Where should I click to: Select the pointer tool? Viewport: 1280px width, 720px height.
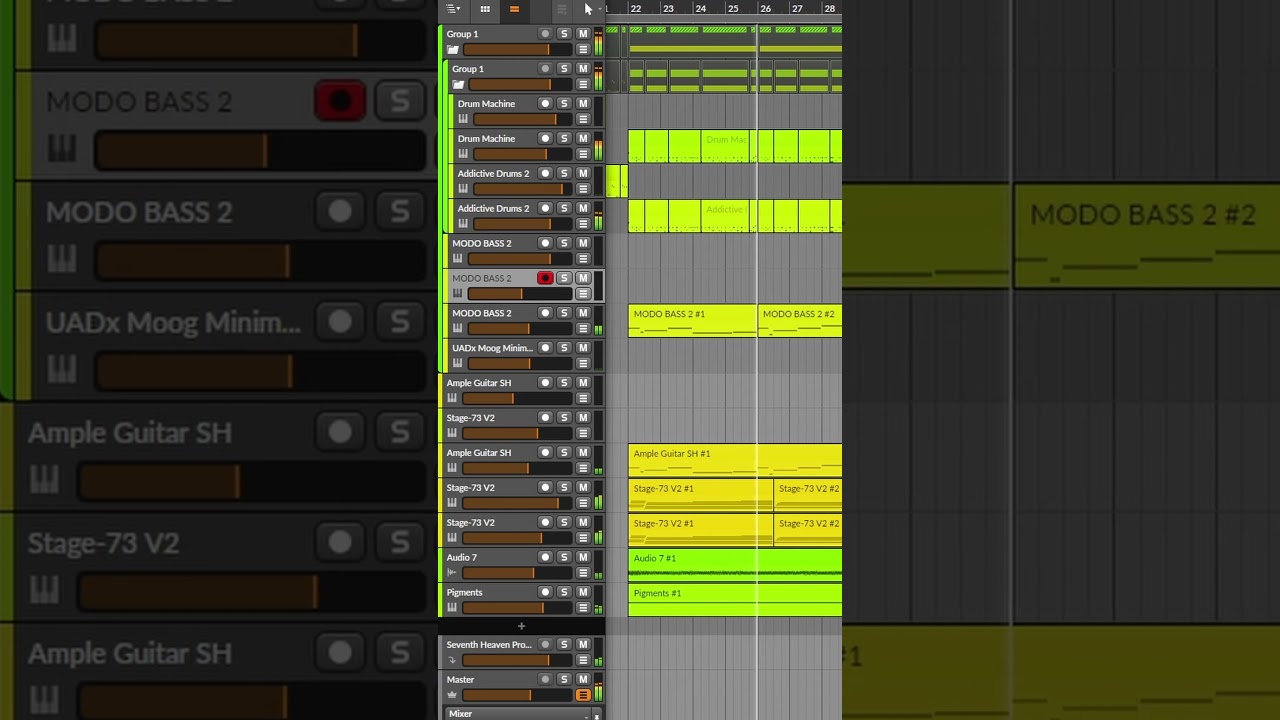coord(587,9)
